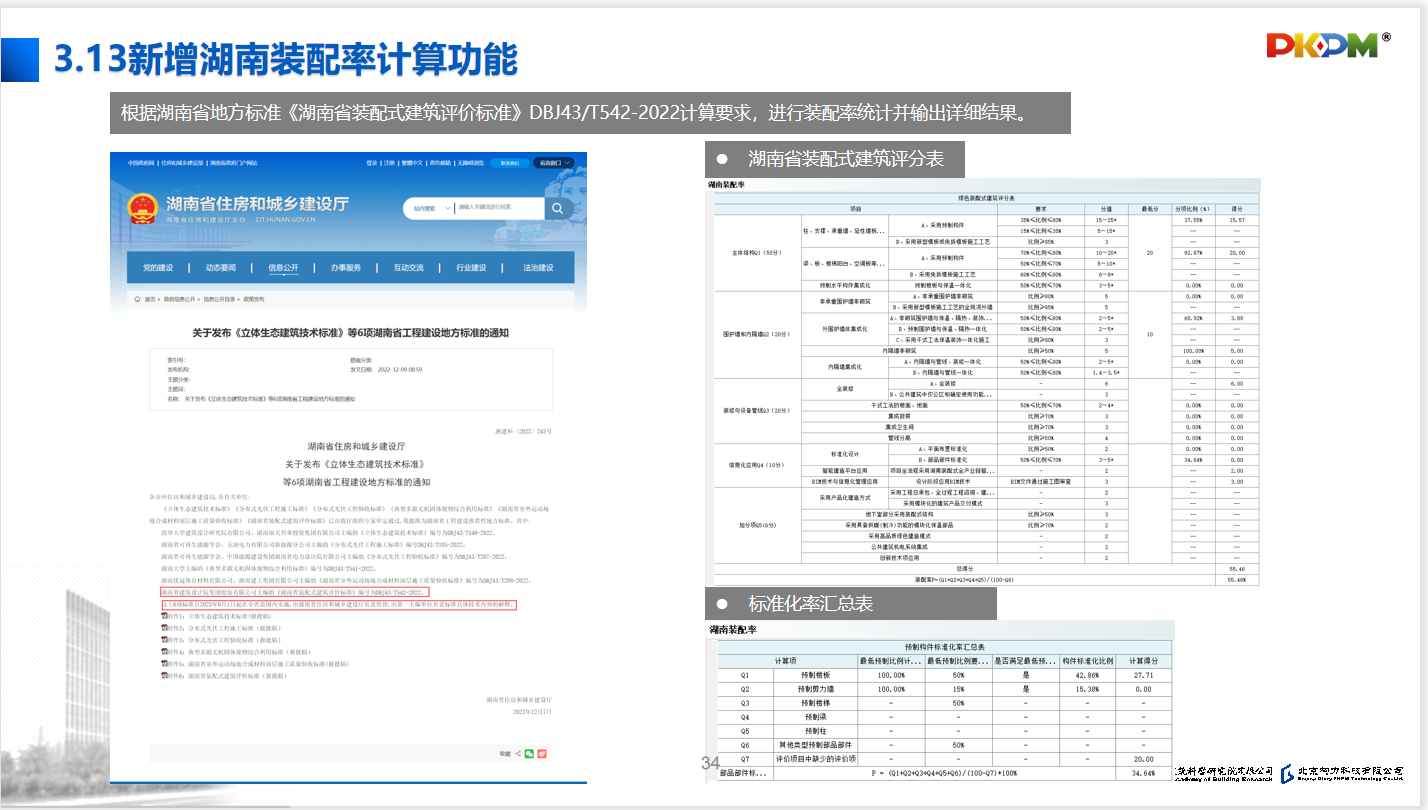Image resolution: width=1428 pixels, height=810 pixels.
Task: Click the article title 关于发布《立体生态建筑技术标准》
Action: click(x=351, y=332)
